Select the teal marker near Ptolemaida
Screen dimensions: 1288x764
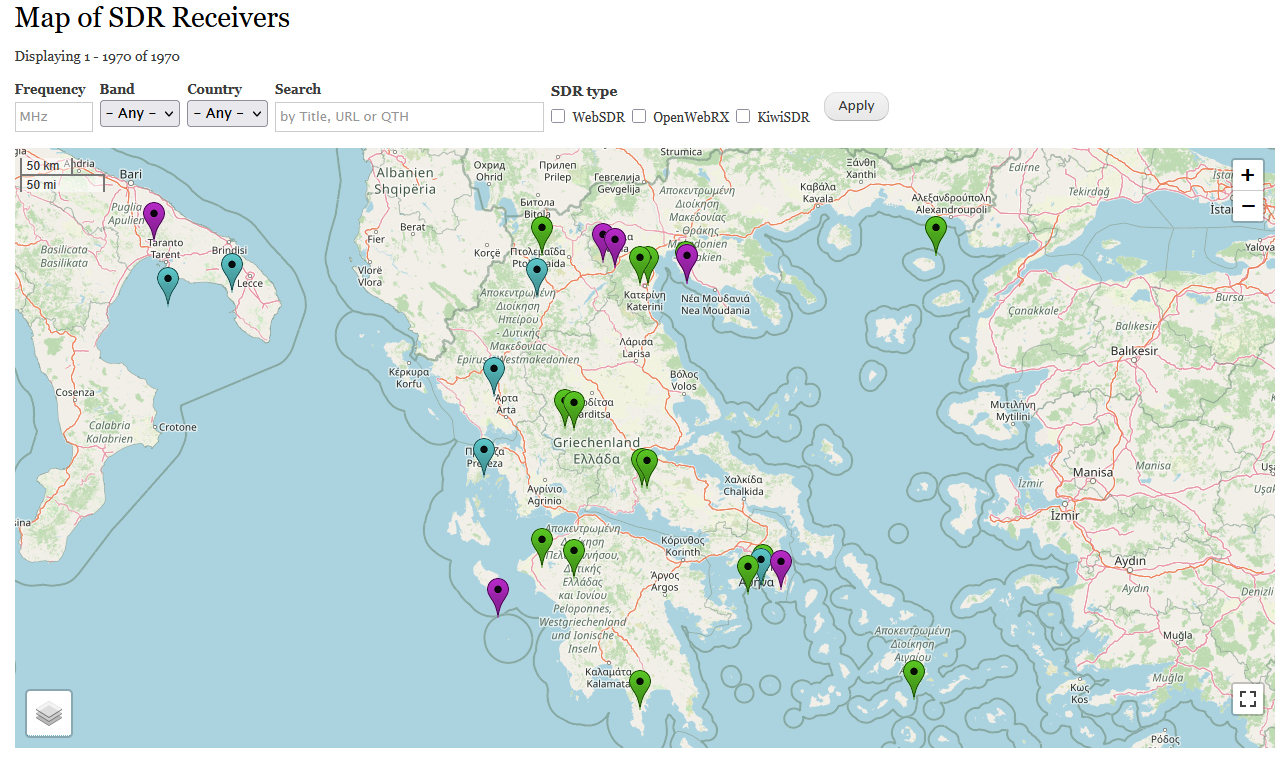pos(537,276)
